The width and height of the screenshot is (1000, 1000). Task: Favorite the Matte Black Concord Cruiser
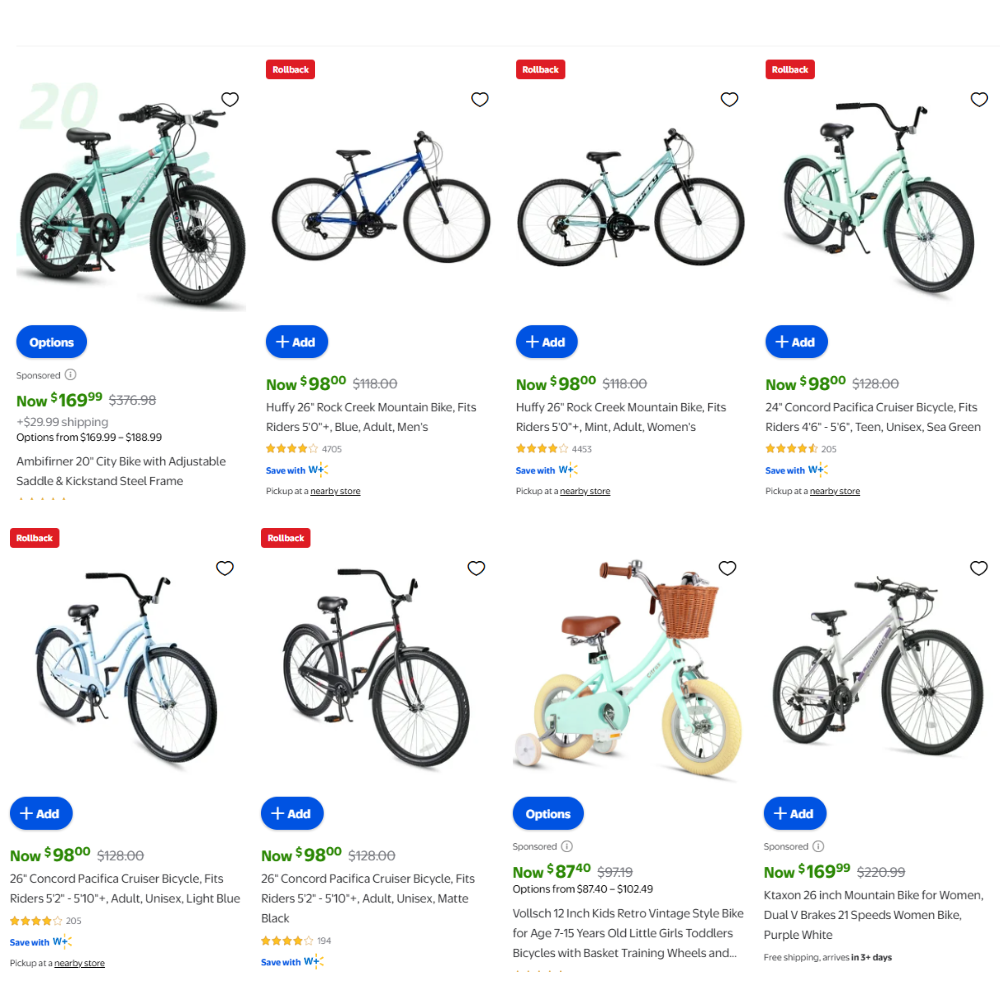tap(476, 568)
